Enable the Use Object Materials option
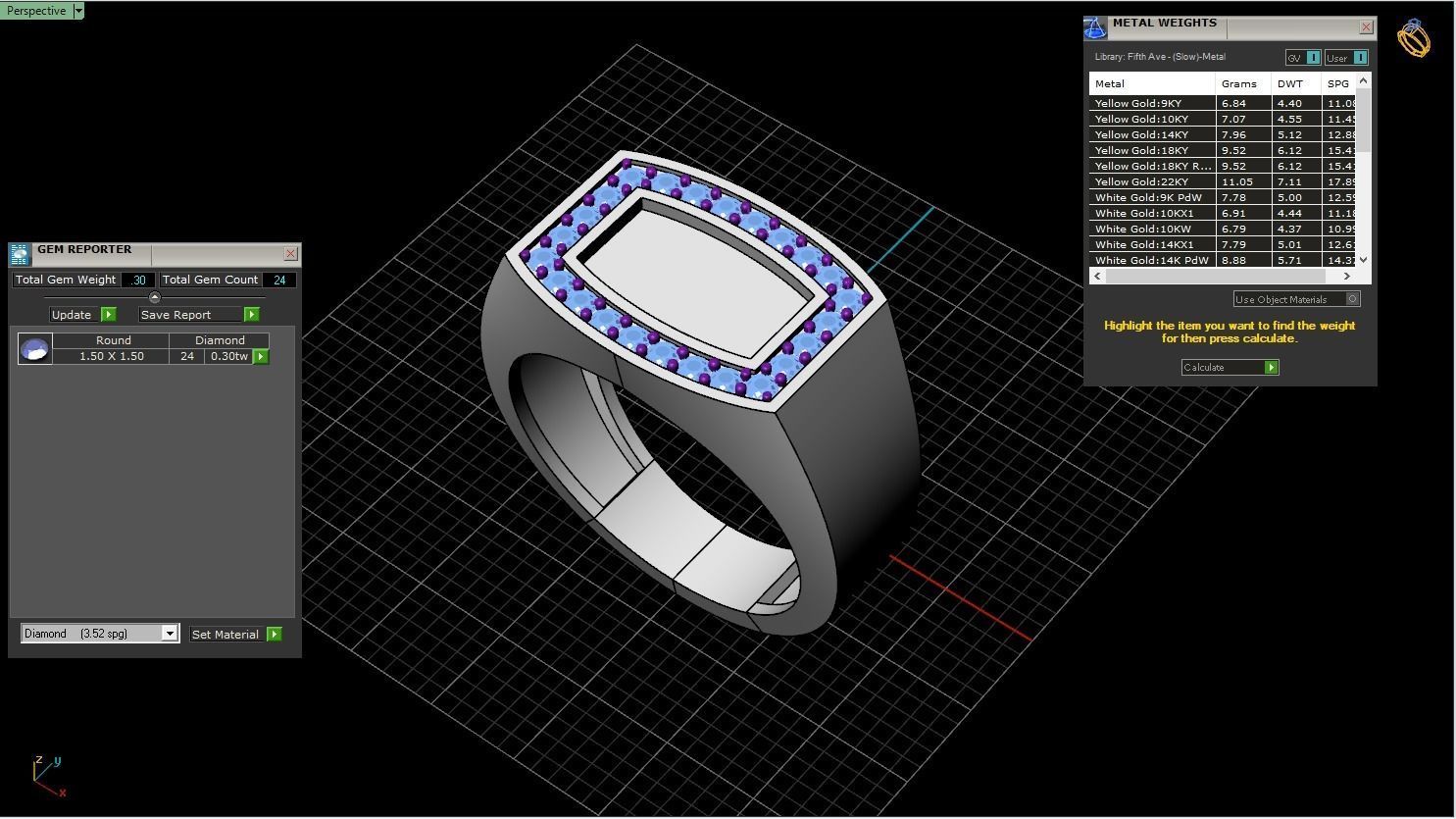This screenshot has width=1456, height=819. pyautogui.click(x=1296, y=299)
